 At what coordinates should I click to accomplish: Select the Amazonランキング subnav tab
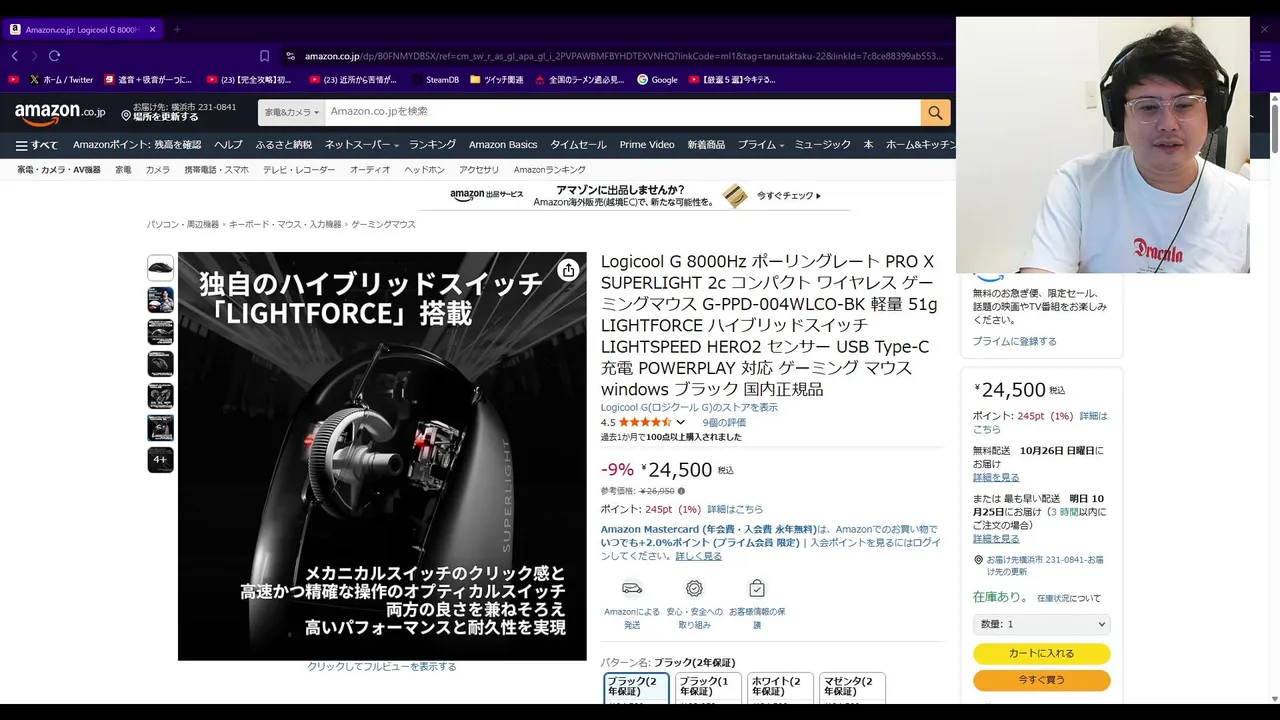549,170
